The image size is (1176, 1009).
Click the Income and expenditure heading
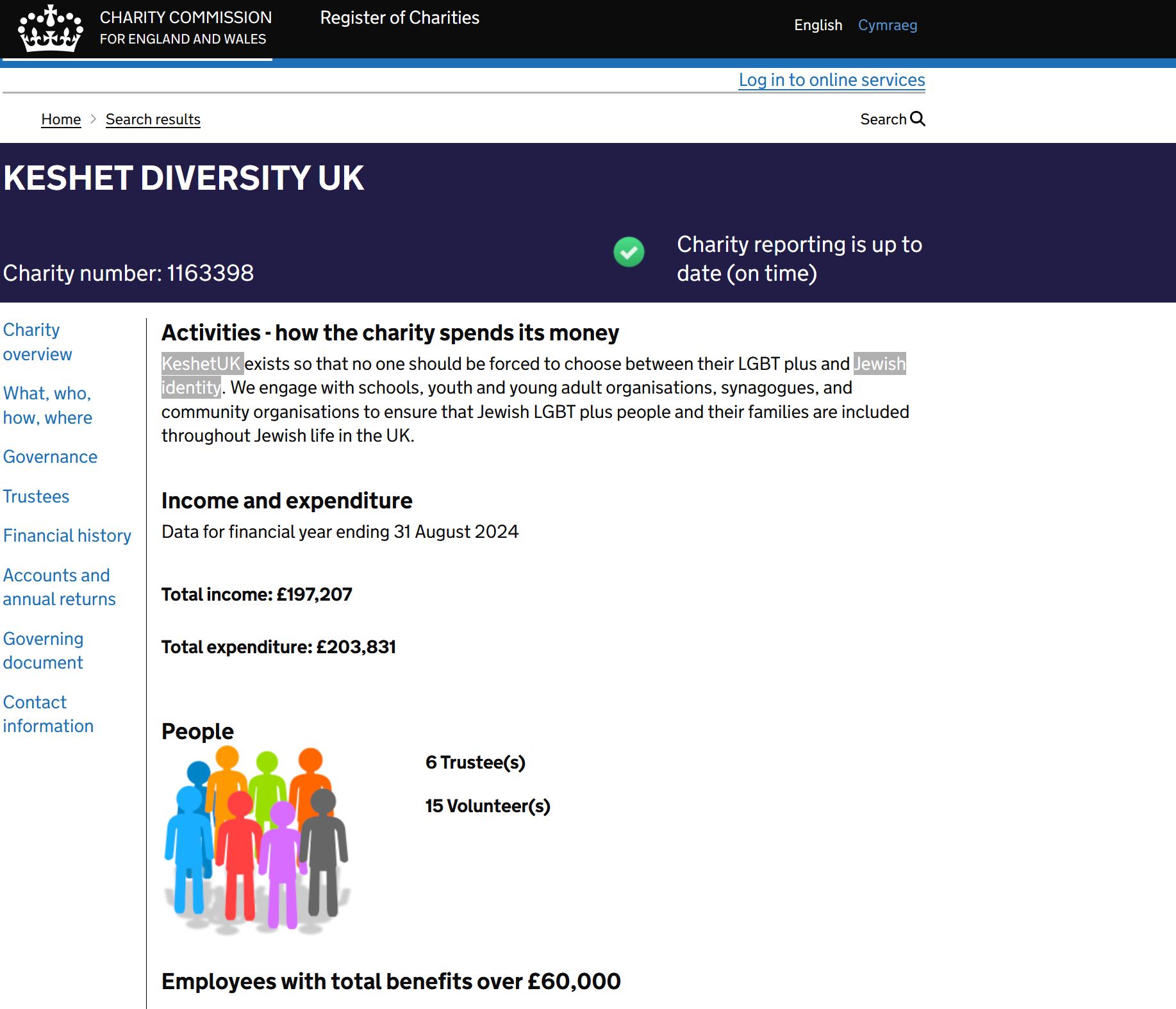pyautogui.click(x=287, y=501)
